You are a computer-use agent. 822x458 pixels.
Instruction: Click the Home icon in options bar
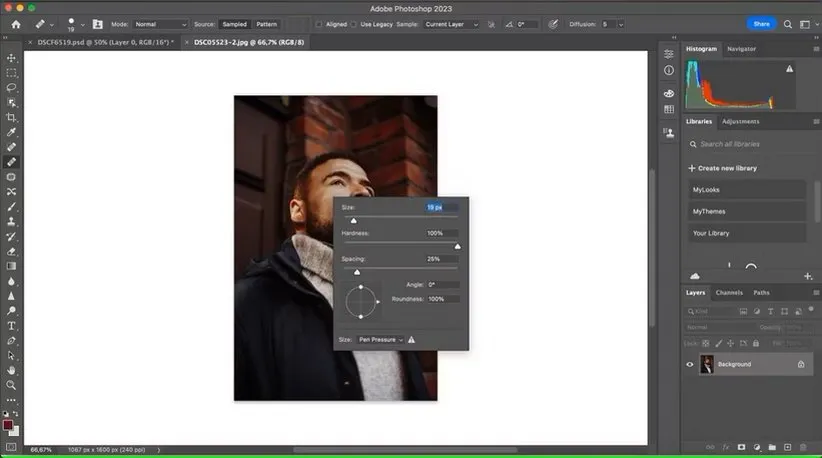(x=15, y=24)
